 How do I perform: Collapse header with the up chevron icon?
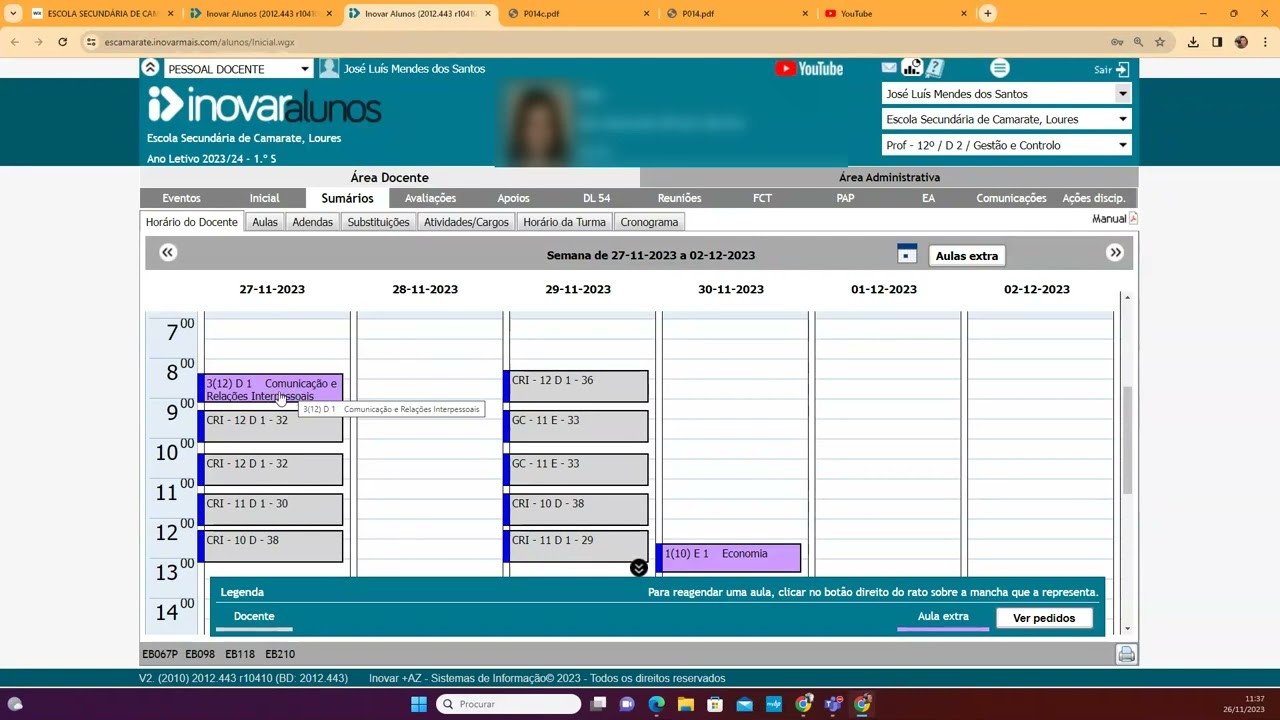150,68
